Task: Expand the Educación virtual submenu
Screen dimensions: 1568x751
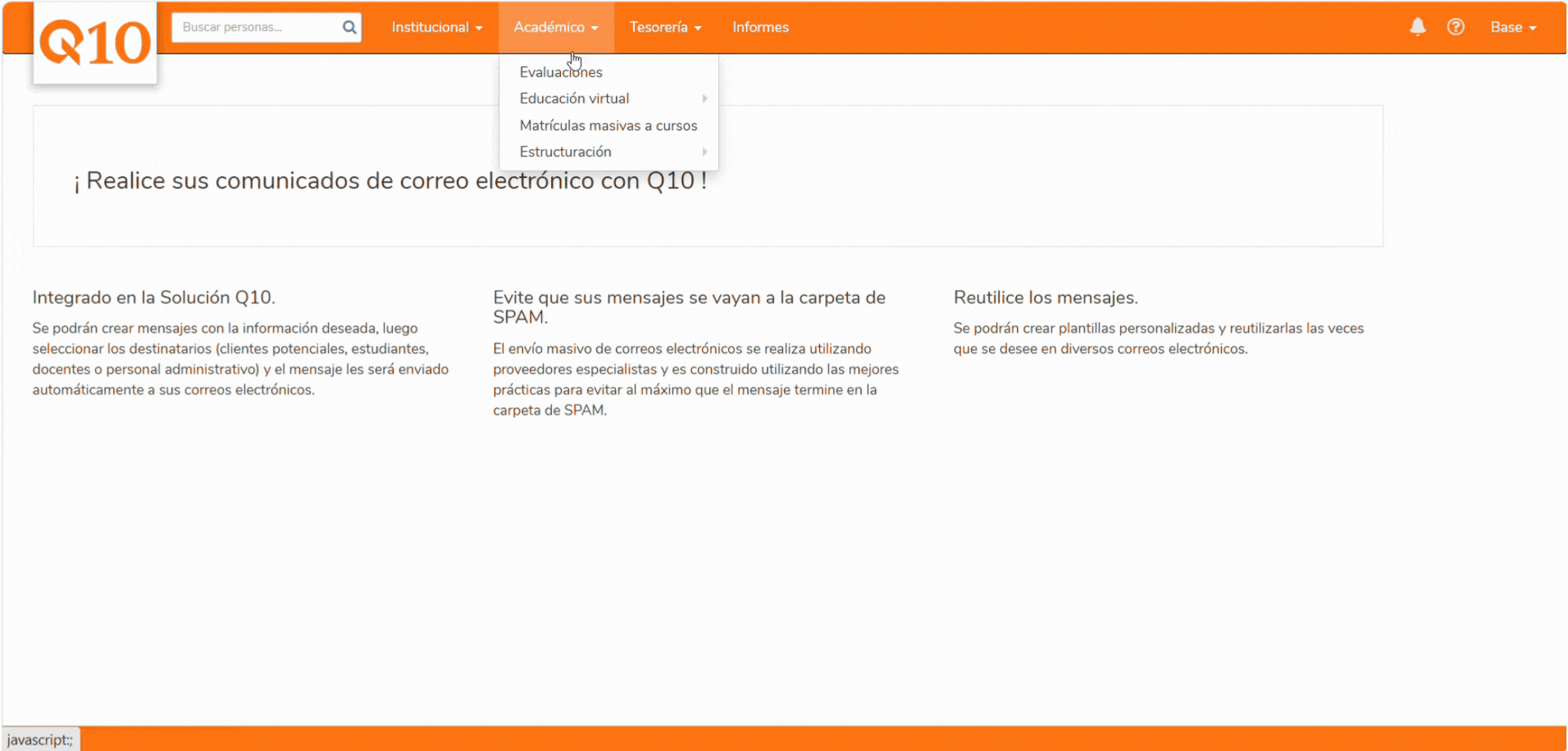Action: (609, 98)
